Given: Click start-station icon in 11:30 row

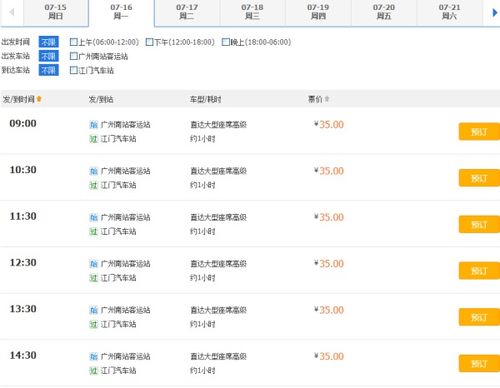Looking at the screenshot, I should (x=93, y=217).
